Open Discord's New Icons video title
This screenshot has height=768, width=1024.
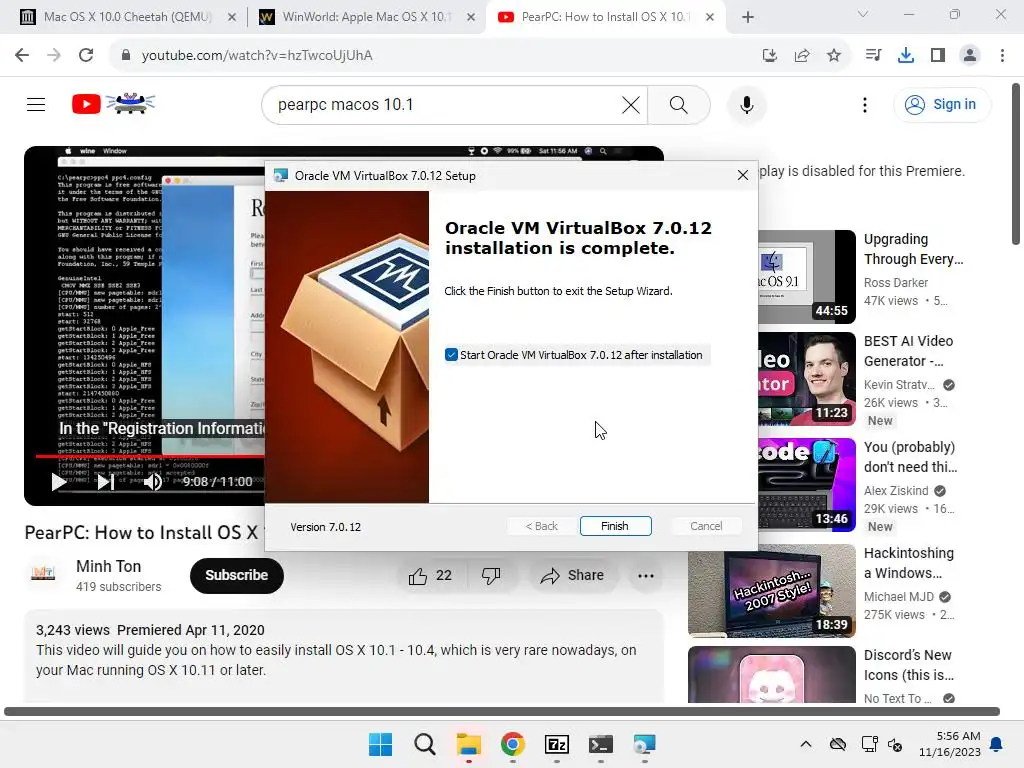point(908,665)
